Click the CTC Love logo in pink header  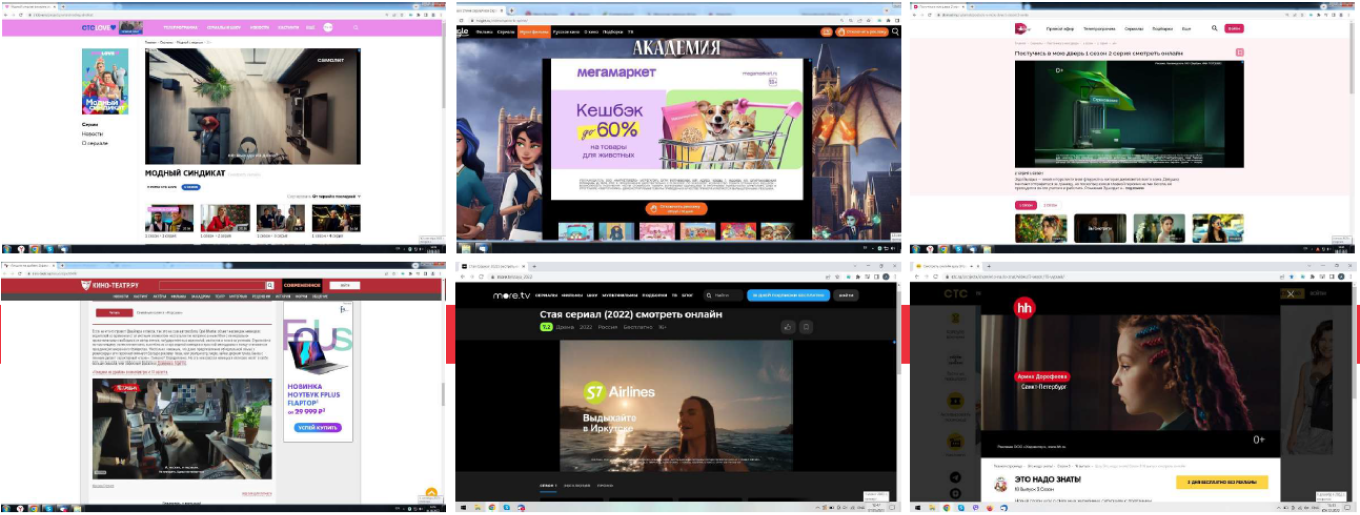pyautogui.click(x=99, y=28)
